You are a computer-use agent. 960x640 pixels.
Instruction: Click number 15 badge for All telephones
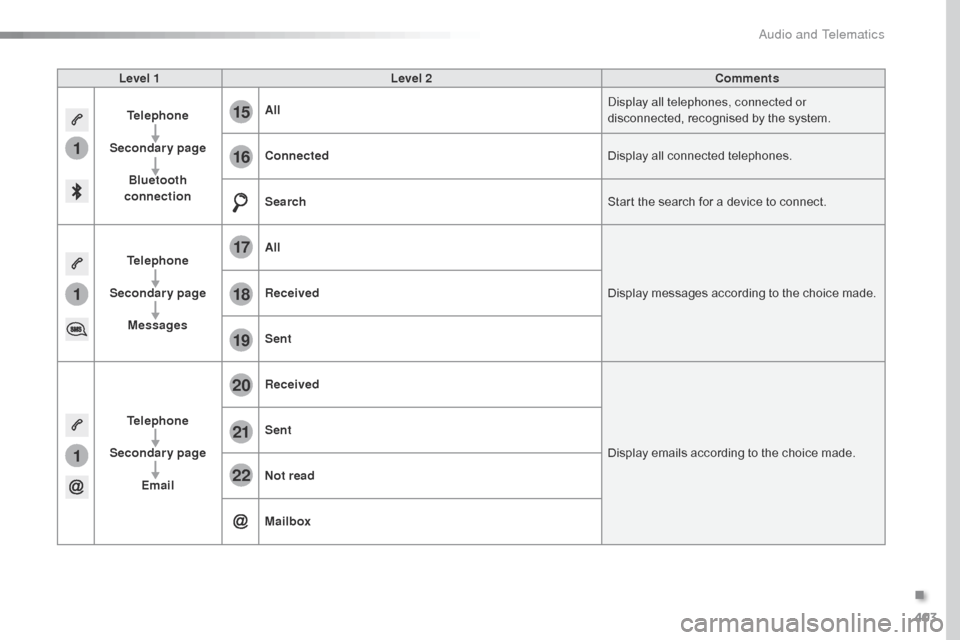[x=241, y=112]
